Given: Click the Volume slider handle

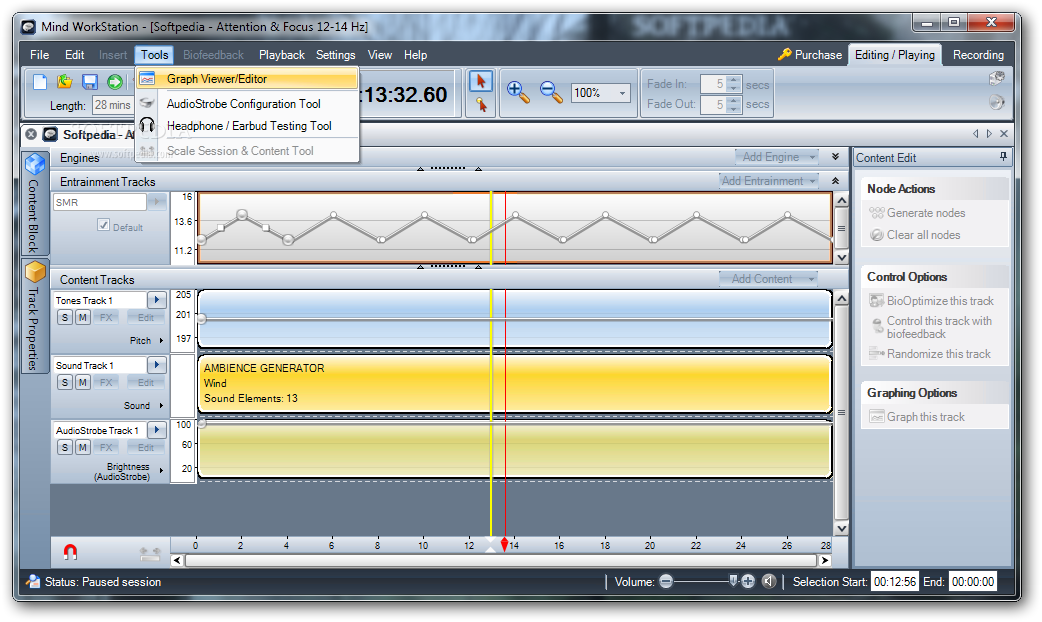Looking at the screenshot, I should [733, 581].
